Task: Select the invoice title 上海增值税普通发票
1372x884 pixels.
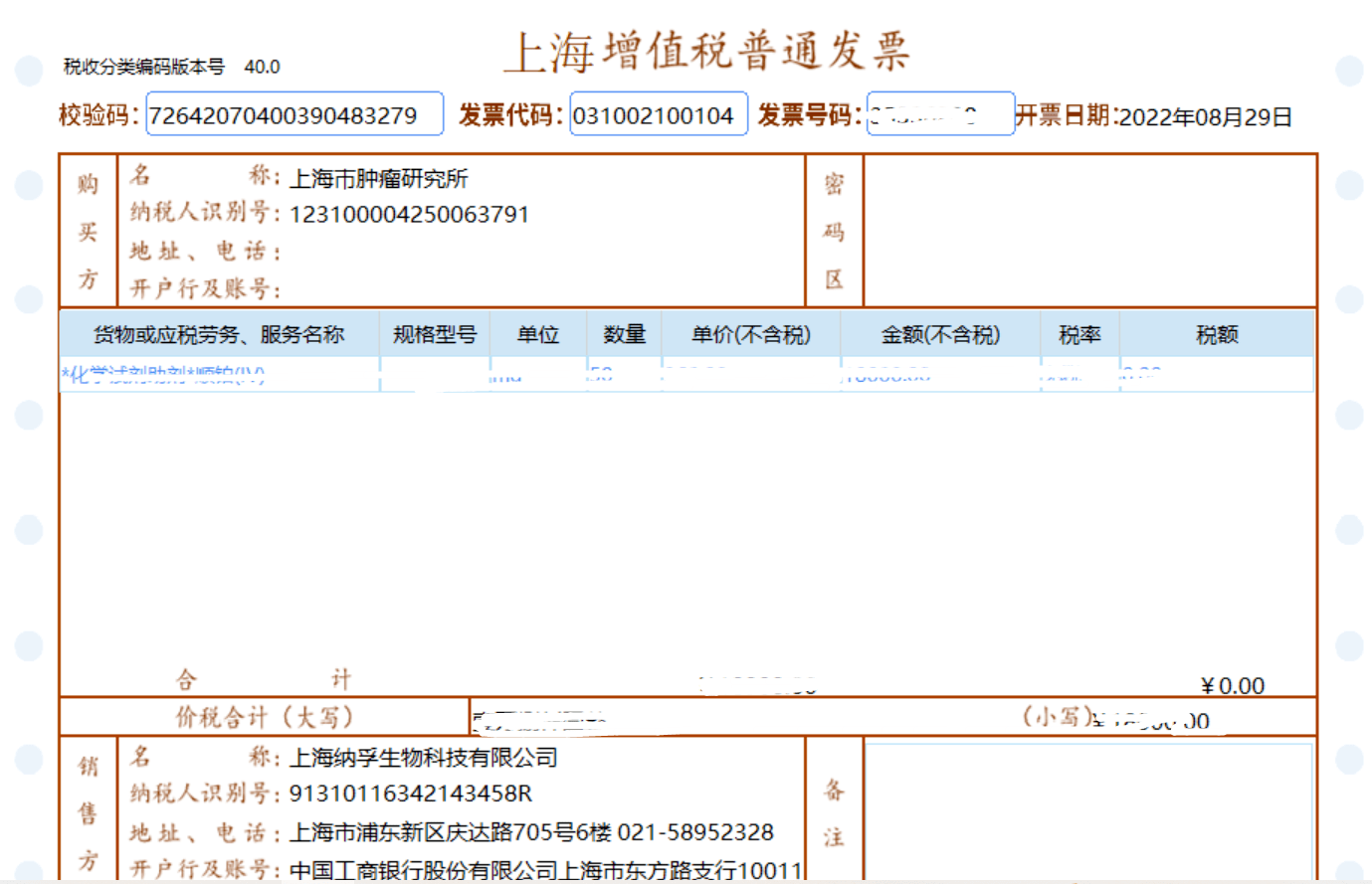Action: [706, 51]
